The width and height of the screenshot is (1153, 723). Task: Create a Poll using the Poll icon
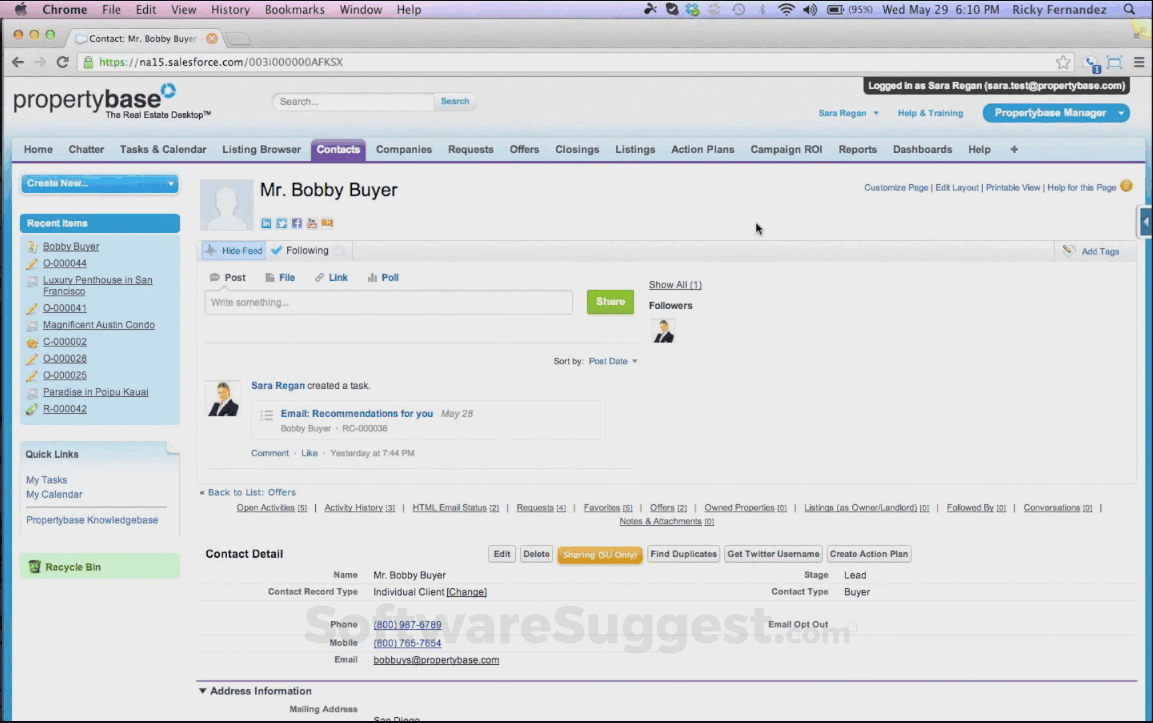[x=383, y=277]
